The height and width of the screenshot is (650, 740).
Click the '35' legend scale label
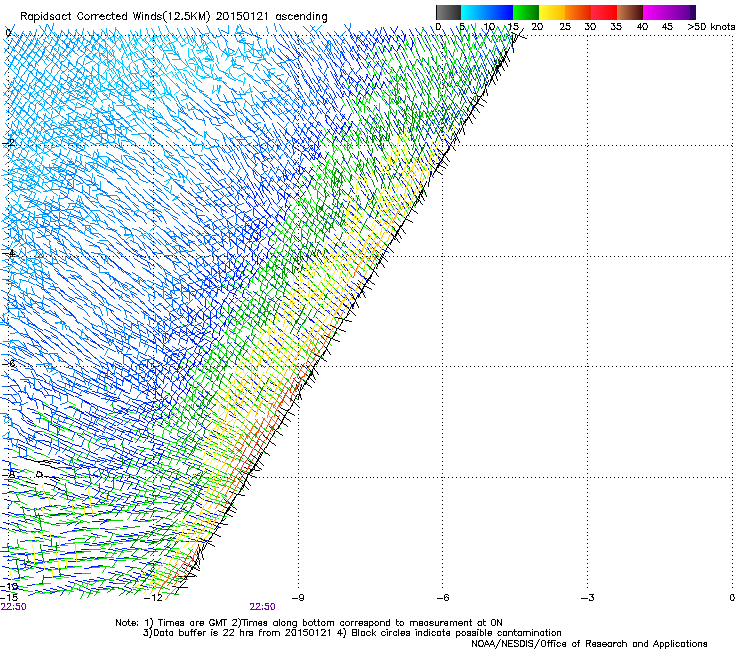[616, 27]
